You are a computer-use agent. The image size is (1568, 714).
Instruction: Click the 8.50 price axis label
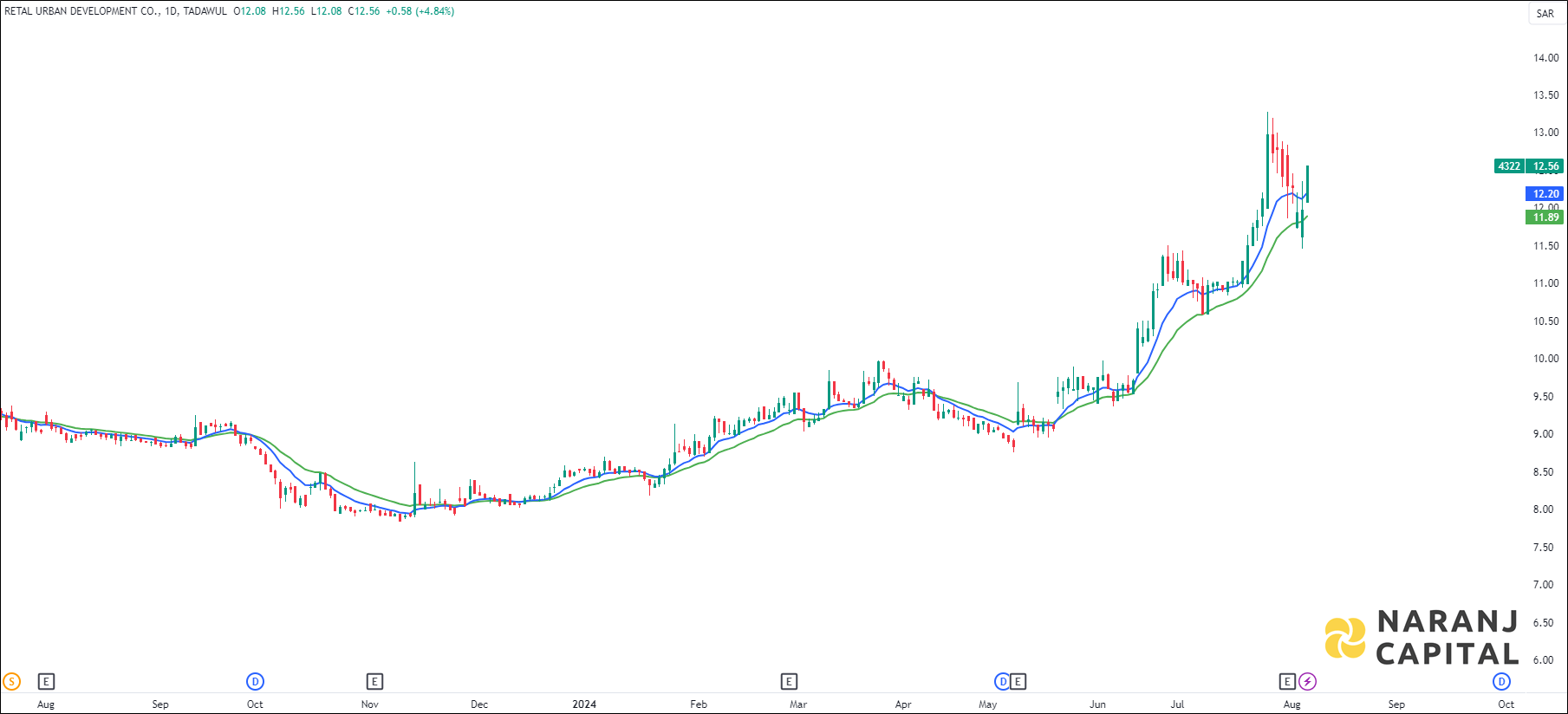coord(1543,472)
